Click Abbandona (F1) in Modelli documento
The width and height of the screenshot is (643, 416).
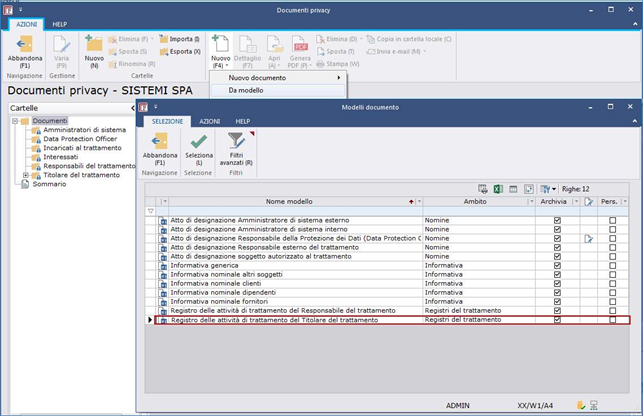tap(160, 149)
